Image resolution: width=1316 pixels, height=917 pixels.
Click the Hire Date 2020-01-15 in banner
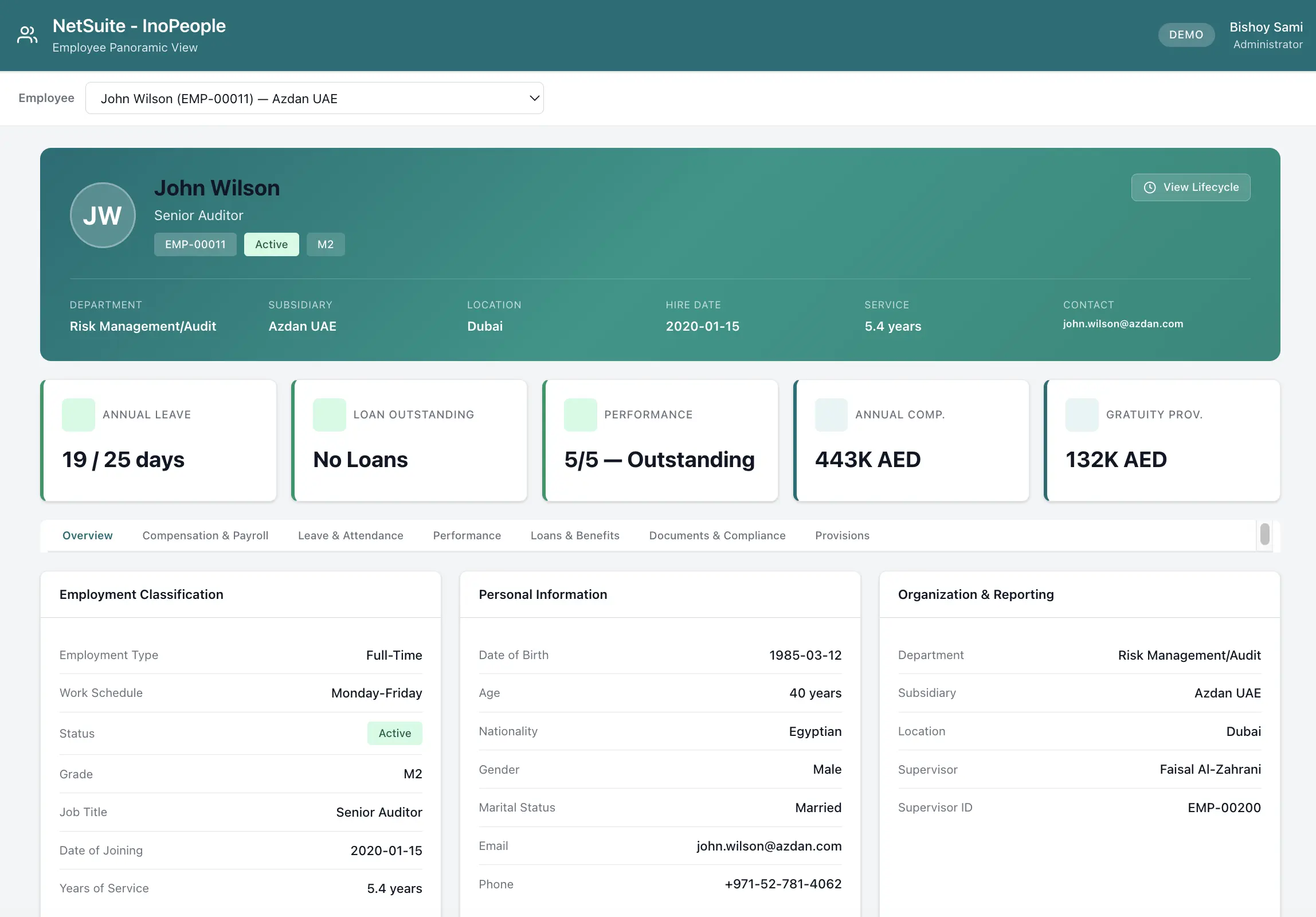point(703,326)
